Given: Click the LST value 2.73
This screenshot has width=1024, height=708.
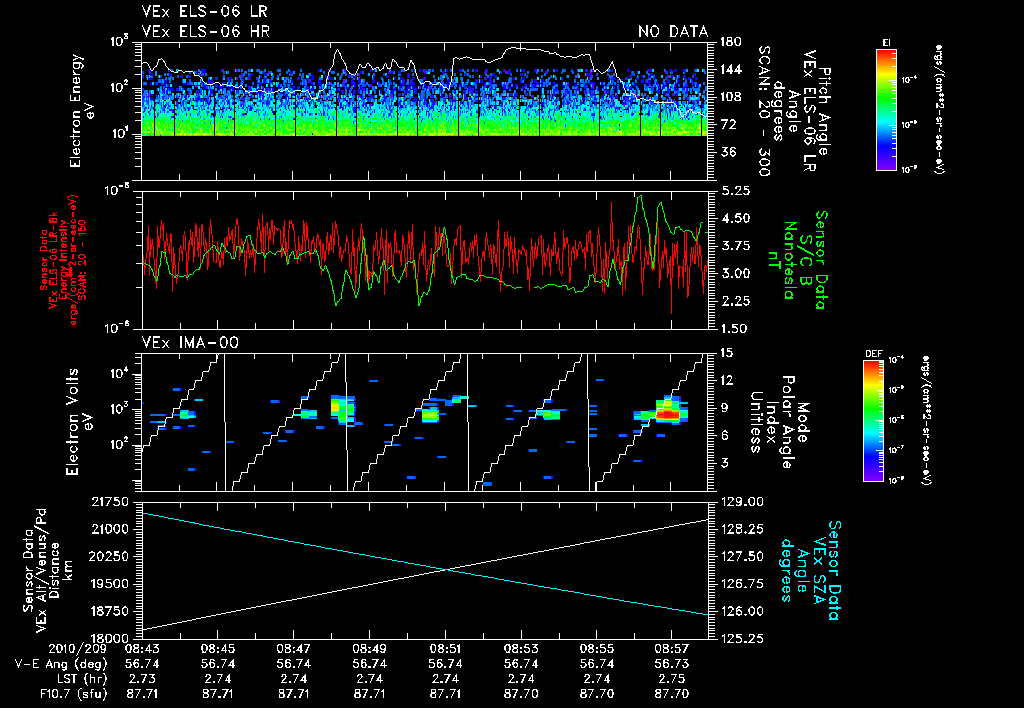Looking at the screenshot, I should coord(142,679).
